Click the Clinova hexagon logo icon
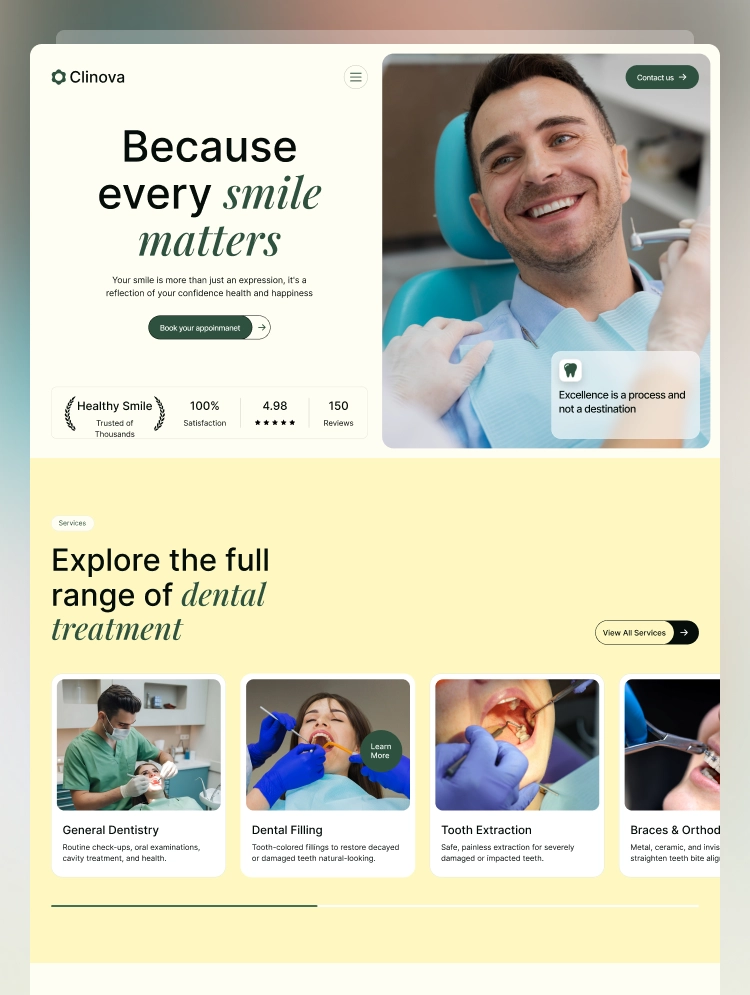The width and height of the screenshot is (750, 995). pyautogui.click(x=58, y=77)
